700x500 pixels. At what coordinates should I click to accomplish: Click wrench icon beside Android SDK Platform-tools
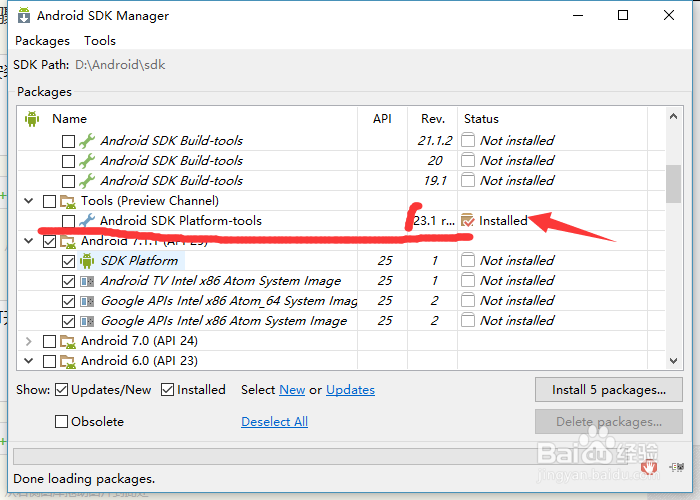pyautogui.click(x=87, y=221)
